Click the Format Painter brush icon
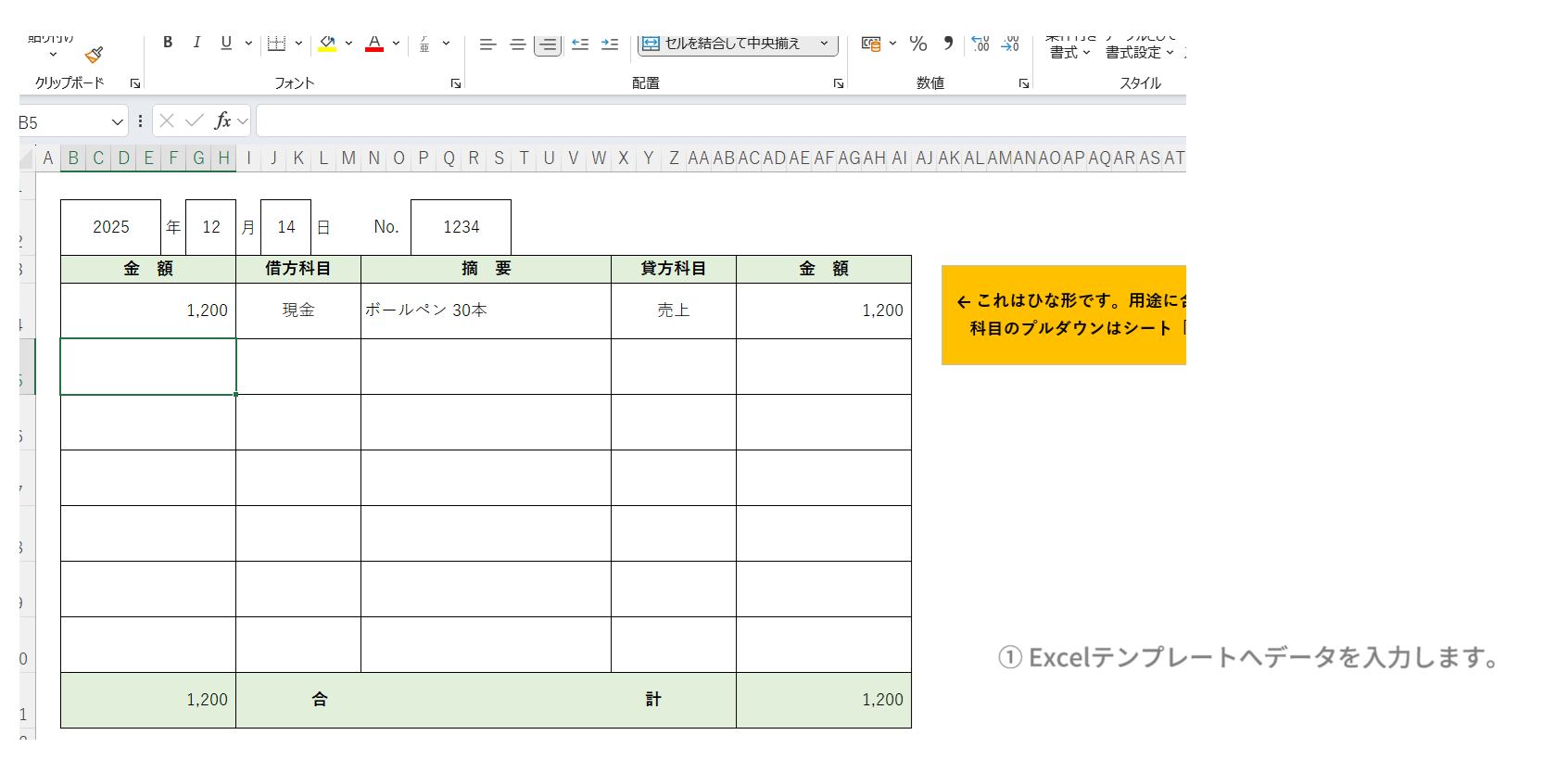 94,55
